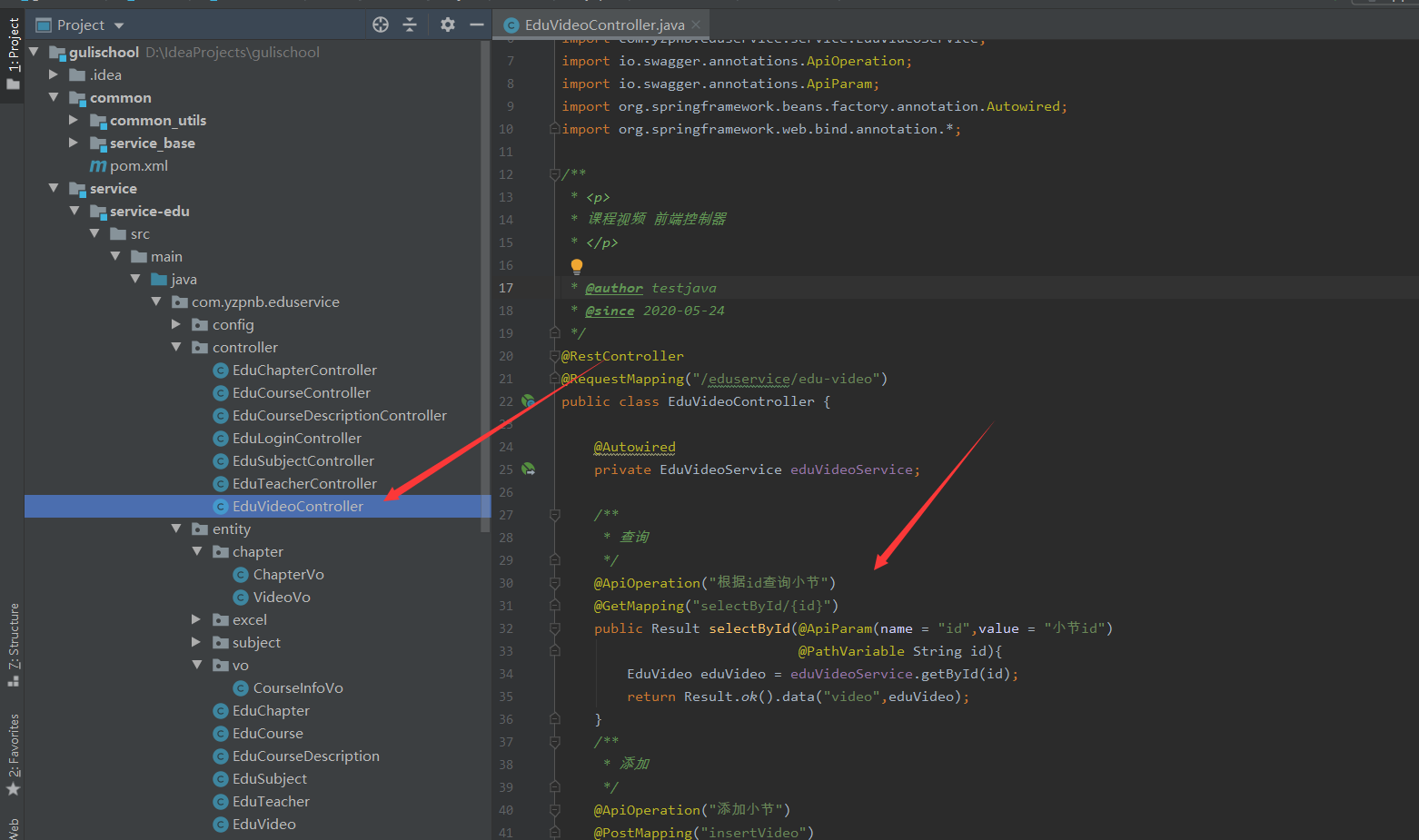Open CourseInfoVo class
Screen dimensions: 1419x840
(298, 687)
